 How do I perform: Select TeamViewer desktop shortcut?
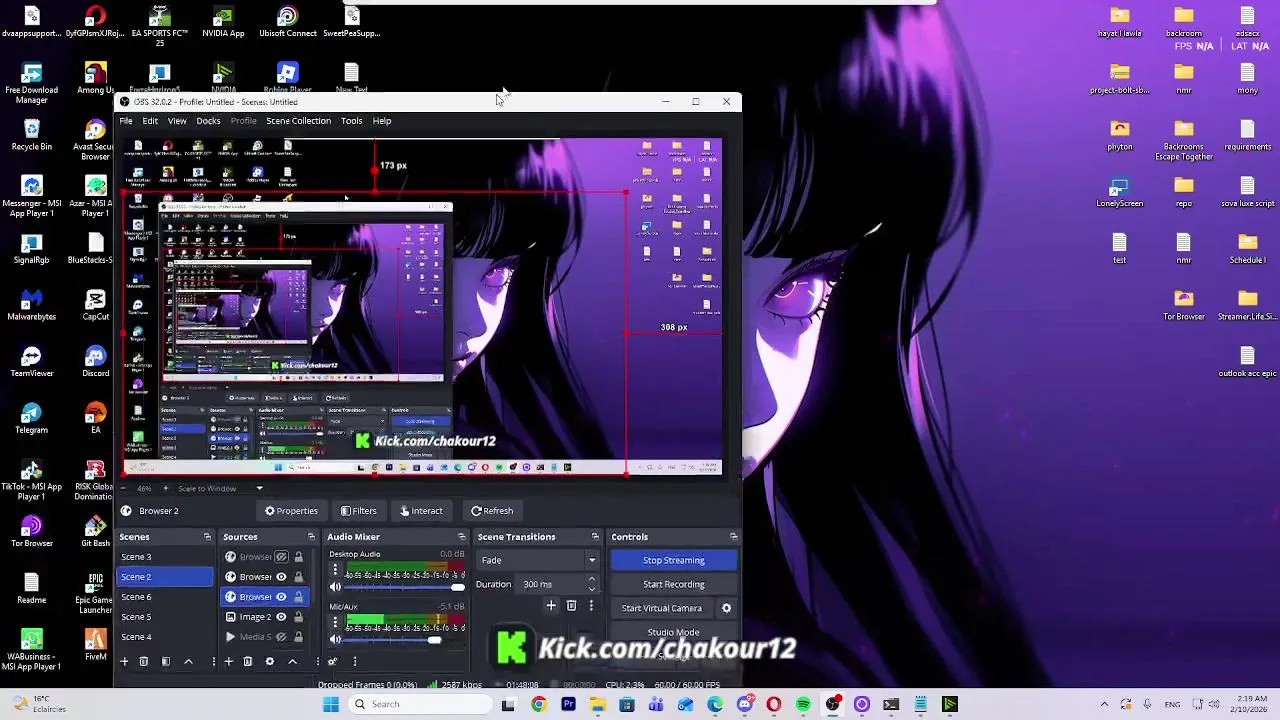[x=31, y=362]
